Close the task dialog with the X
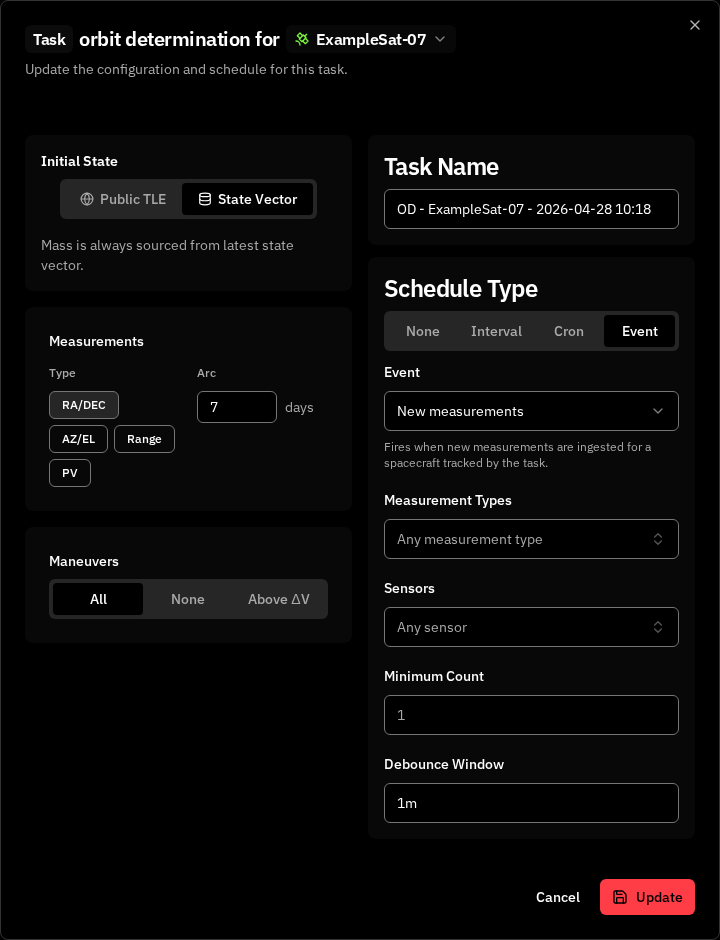720x940 pixels. (x=695, y=25)
